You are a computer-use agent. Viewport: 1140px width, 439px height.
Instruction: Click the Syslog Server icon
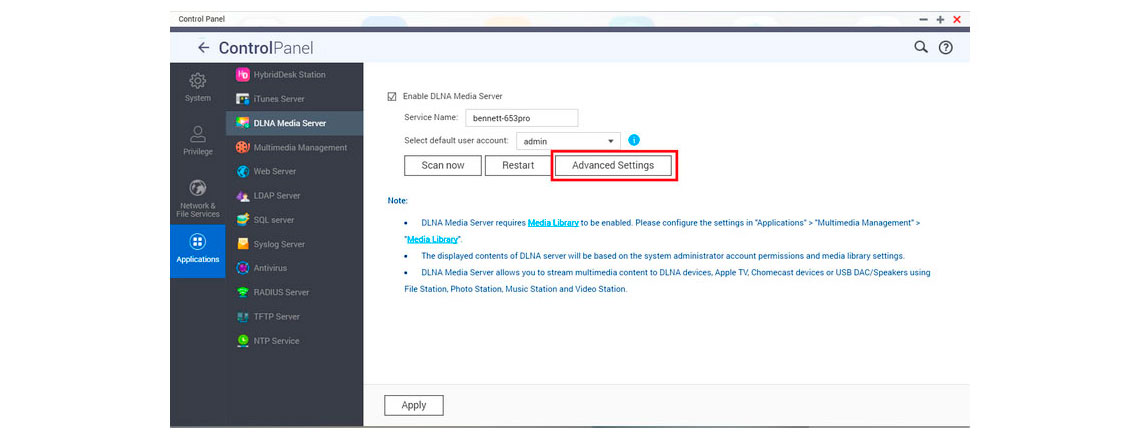coord(243,244)
